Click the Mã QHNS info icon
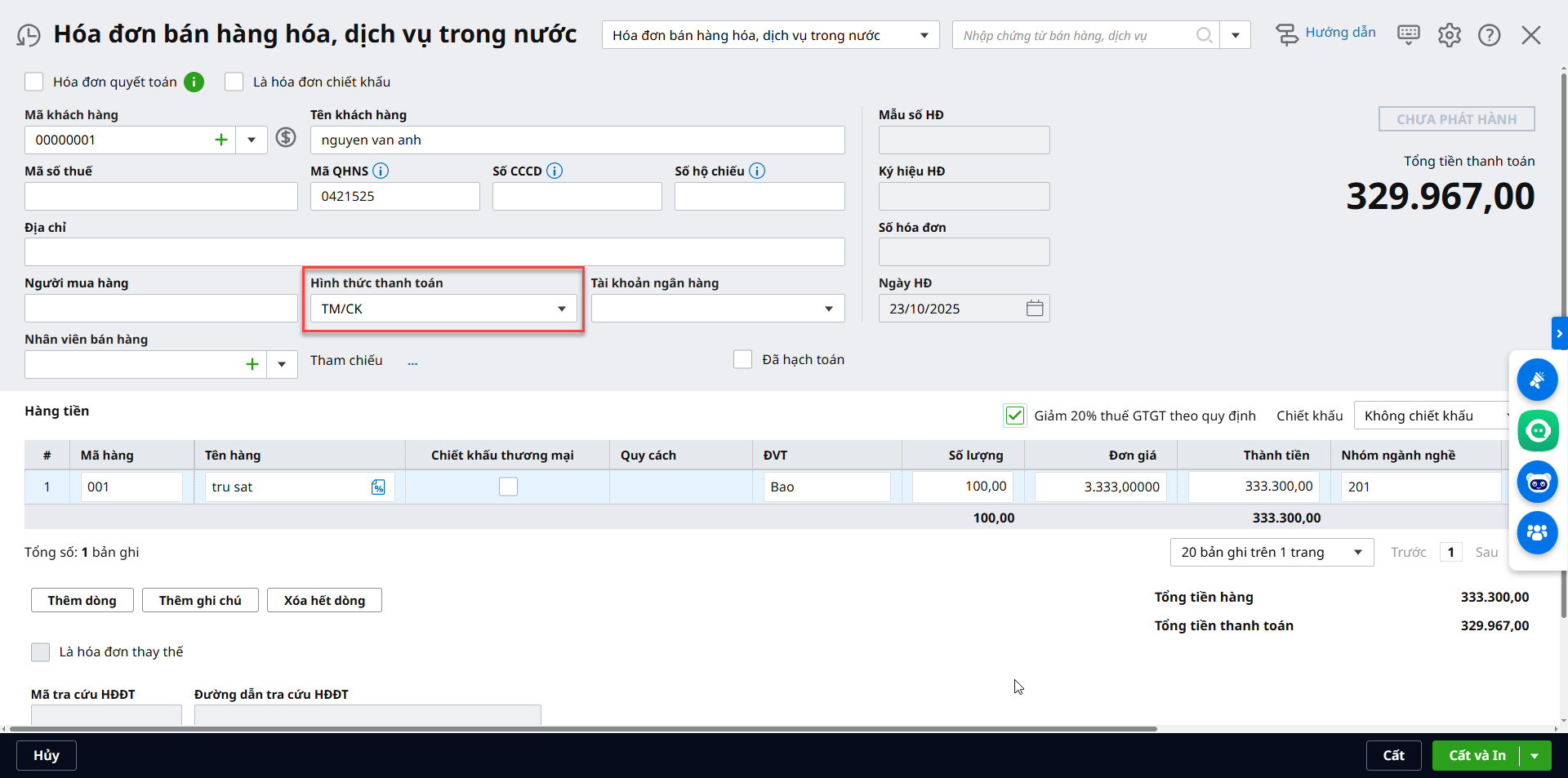The height and width of the screenshot is (778, 1568). [x=381, y=171]
